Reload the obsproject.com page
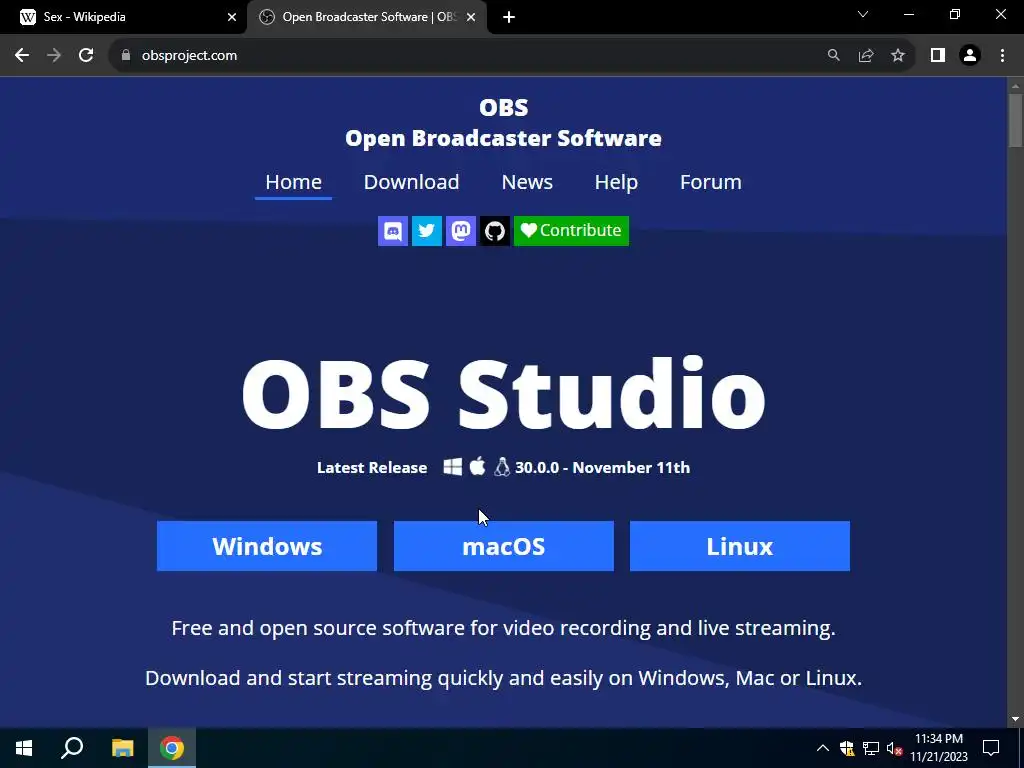The width and height of the screenshot is (1024, 768). tap(86, 56)
